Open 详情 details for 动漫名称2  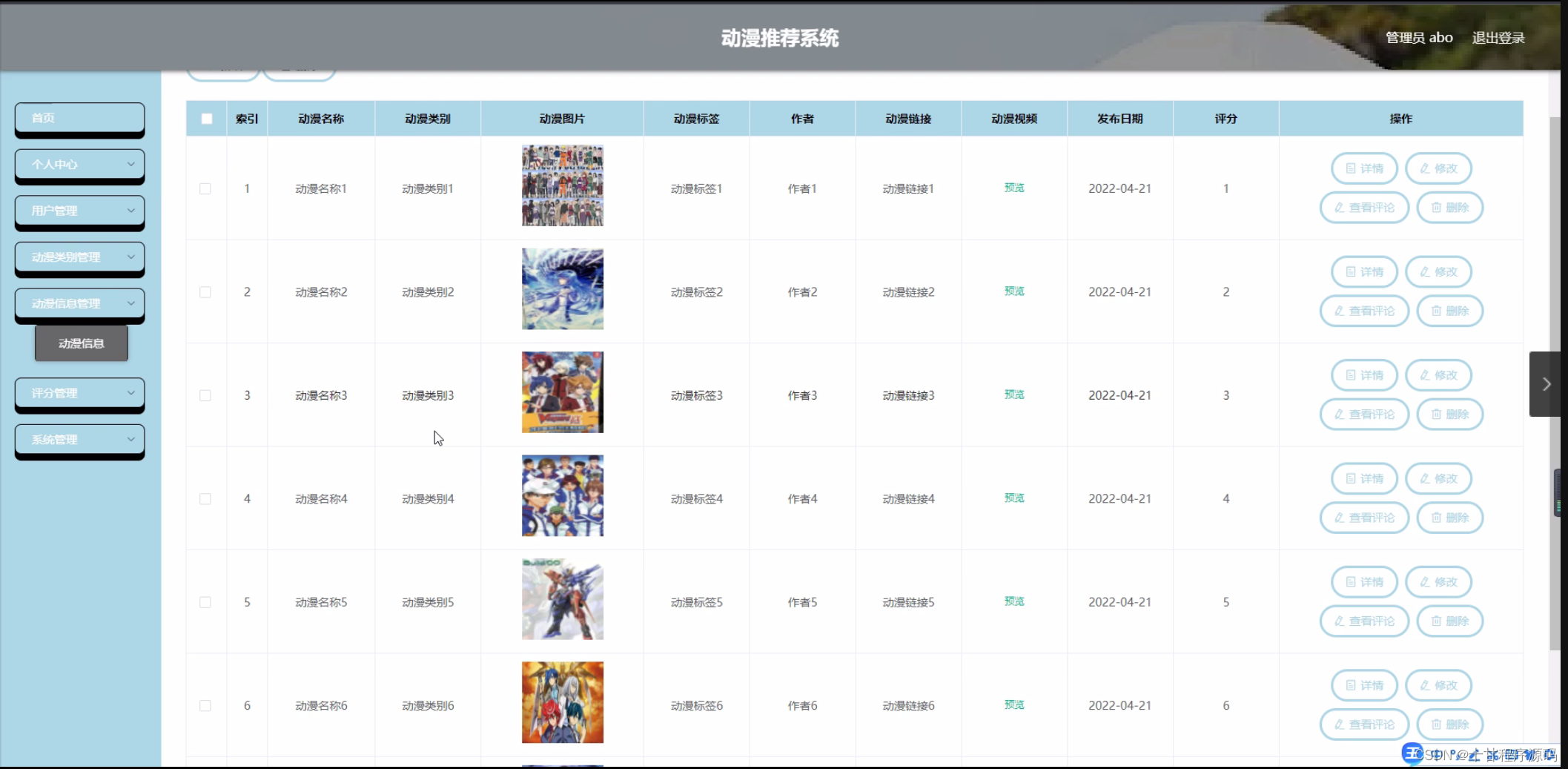(x=1364, y=271)
